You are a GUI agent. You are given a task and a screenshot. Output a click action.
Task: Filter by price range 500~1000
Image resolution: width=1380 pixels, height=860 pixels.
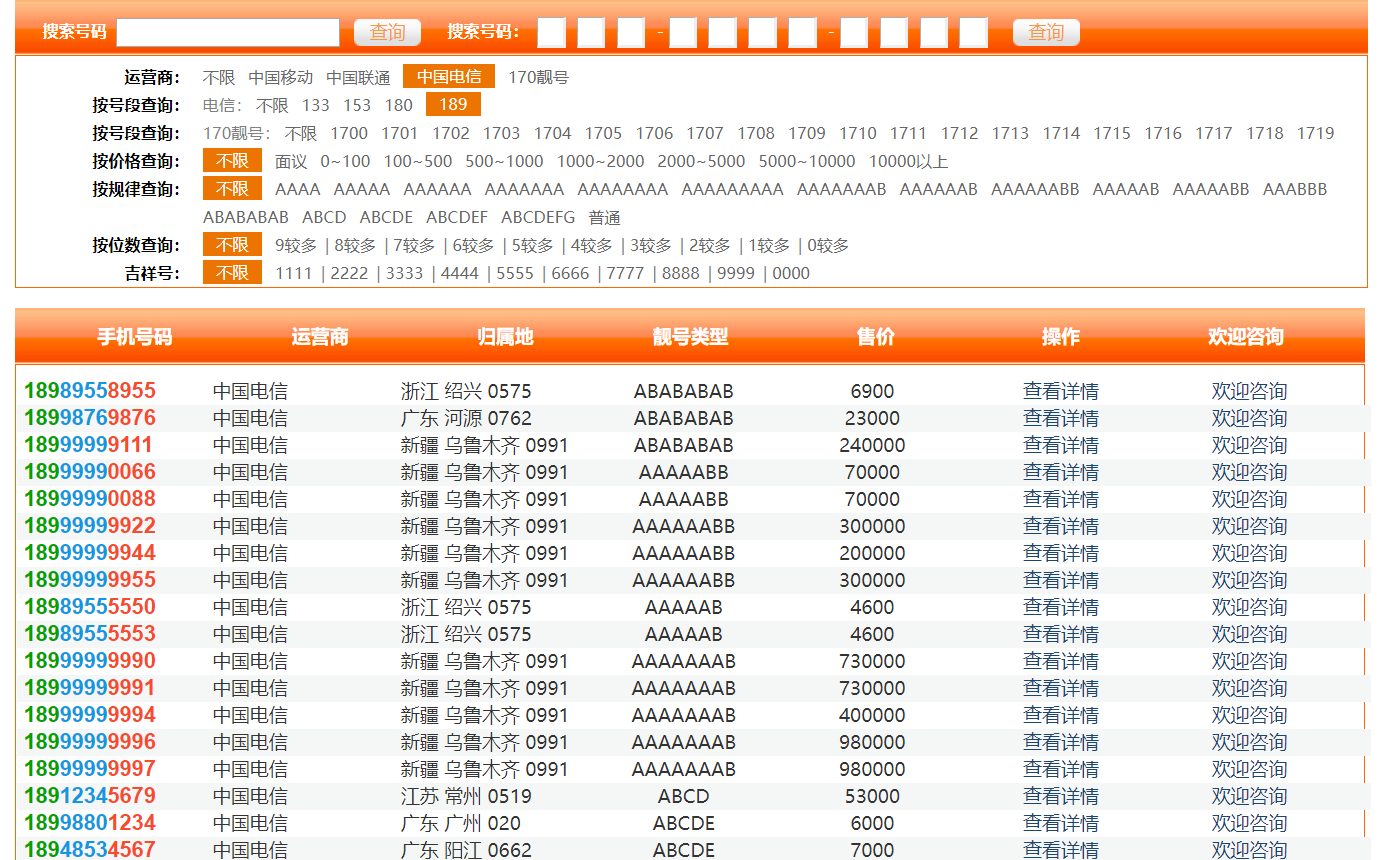click(504, 161)
